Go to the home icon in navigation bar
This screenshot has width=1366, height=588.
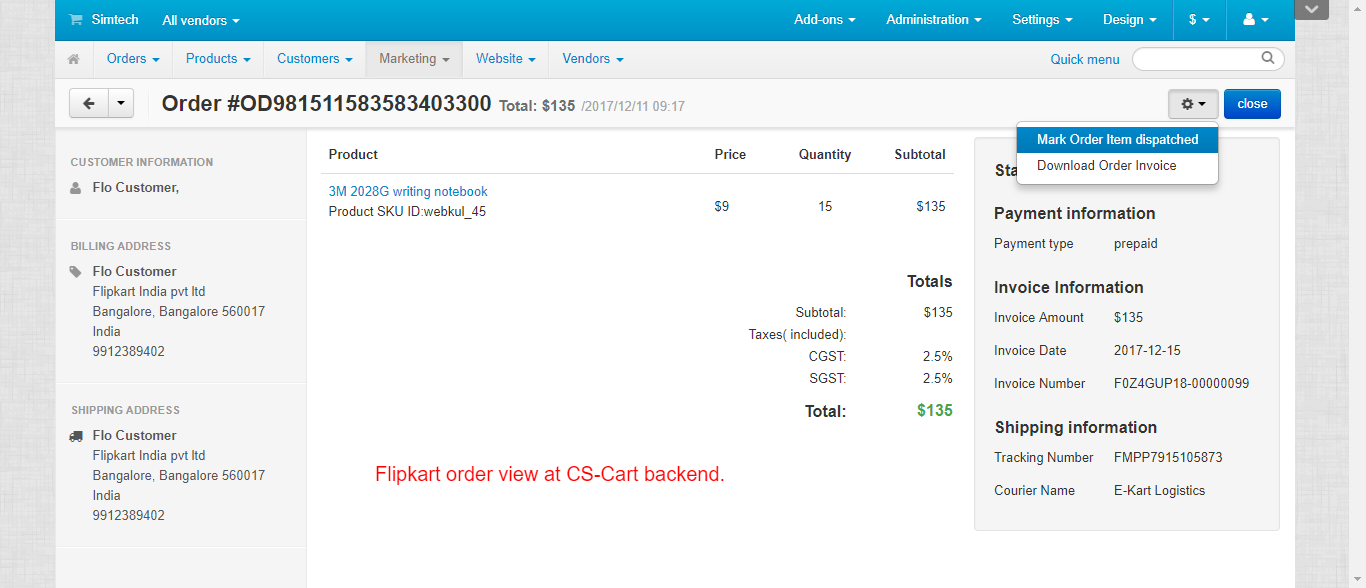click(x=73, y=59)
